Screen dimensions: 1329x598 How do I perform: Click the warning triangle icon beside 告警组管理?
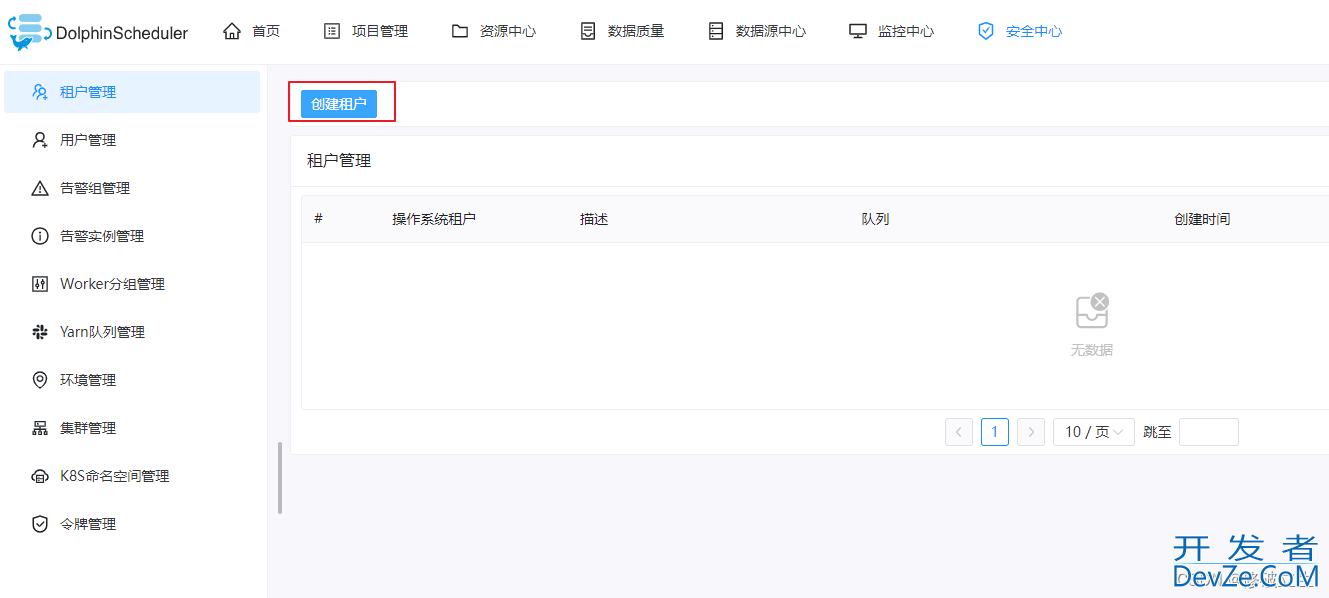coord(40,188)
